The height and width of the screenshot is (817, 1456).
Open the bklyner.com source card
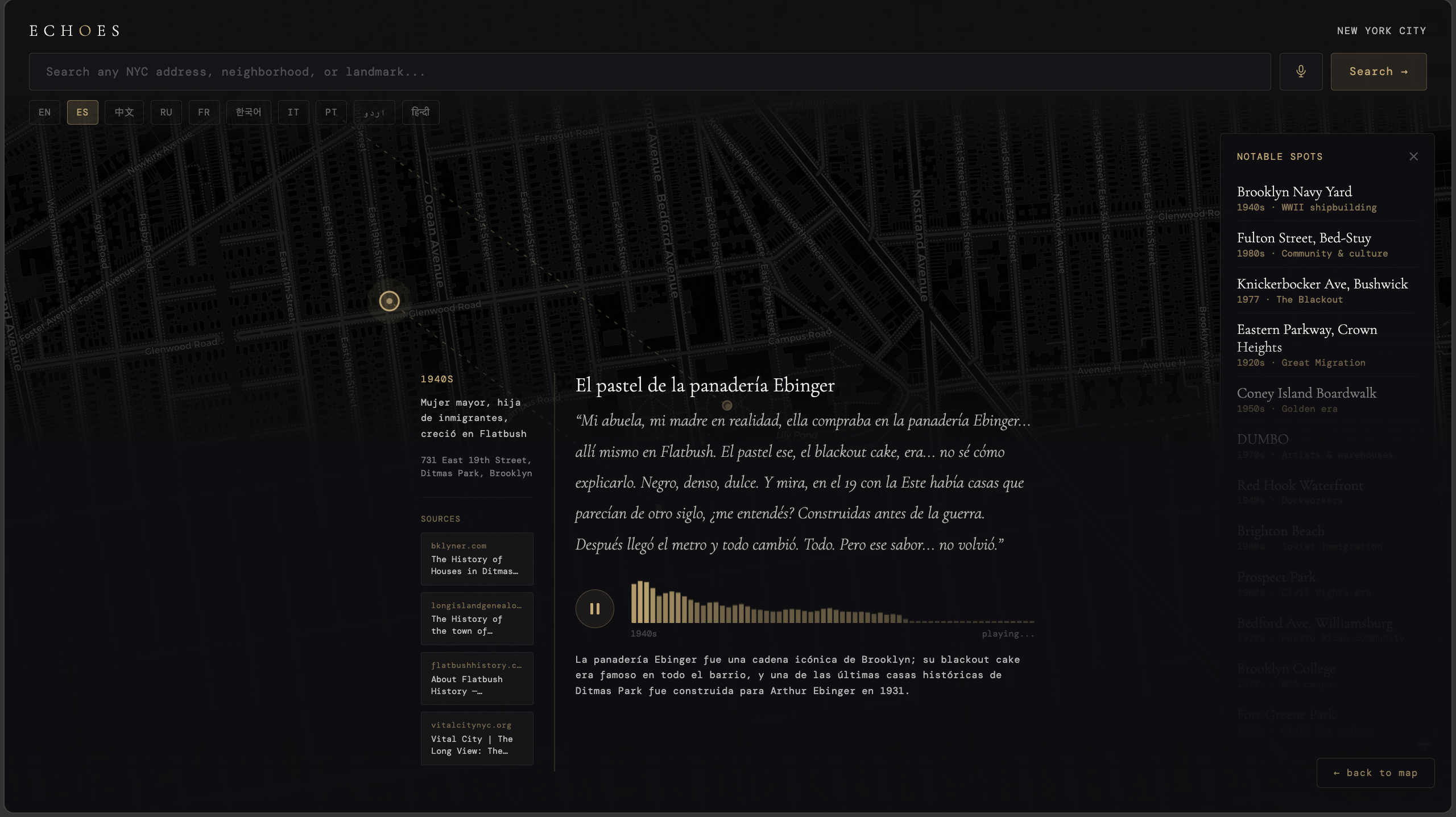(x=477, y=559)
